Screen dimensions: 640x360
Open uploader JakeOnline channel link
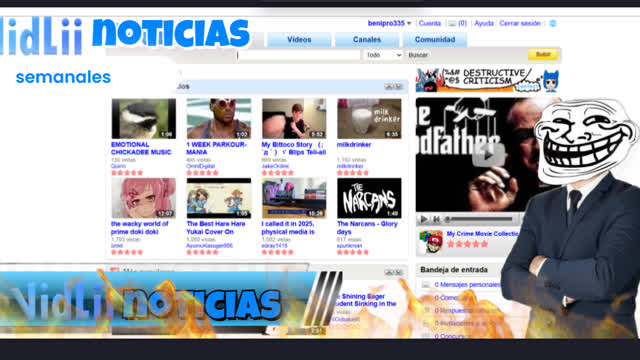275,166
